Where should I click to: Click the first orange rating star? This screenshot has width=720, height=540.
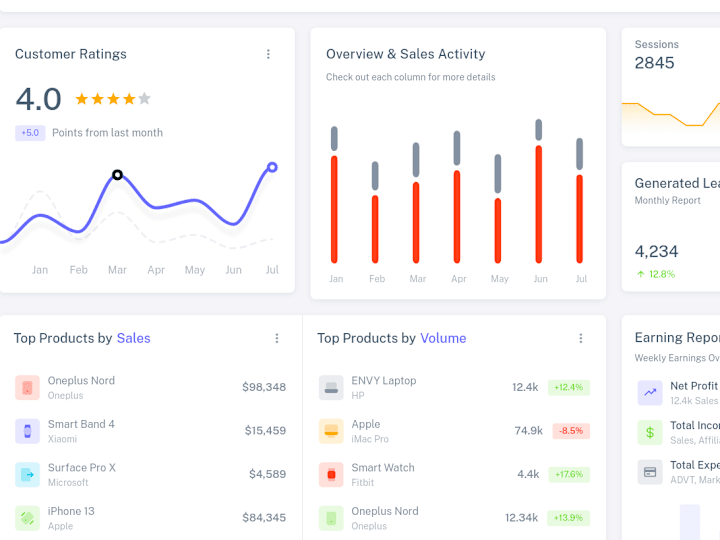tap(82, 98)
